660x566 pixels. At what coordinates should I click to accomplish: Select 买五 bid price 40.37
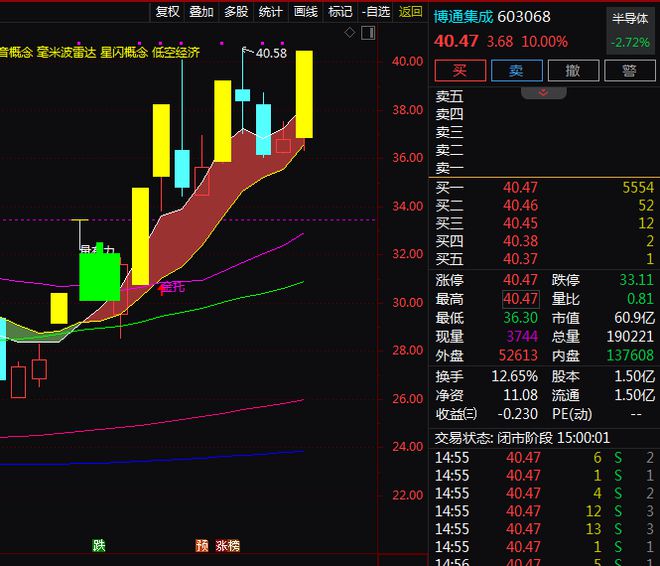click(x=521, y=259)
